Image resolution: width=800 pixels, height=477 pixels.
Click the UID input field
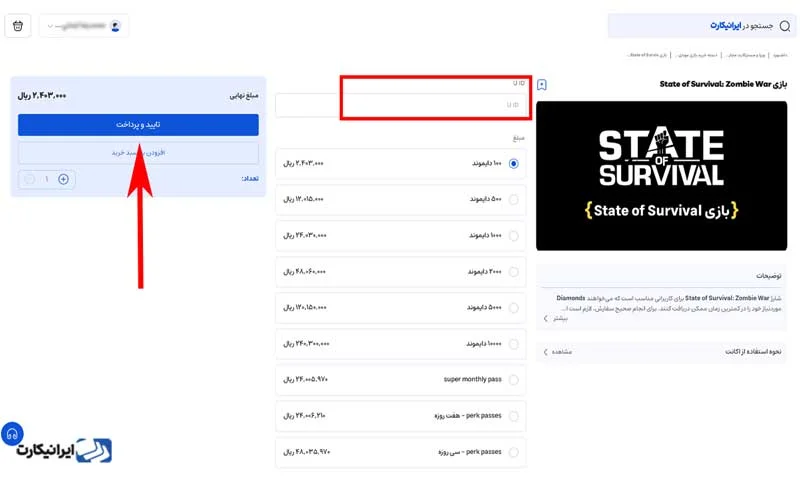point(401,105)
